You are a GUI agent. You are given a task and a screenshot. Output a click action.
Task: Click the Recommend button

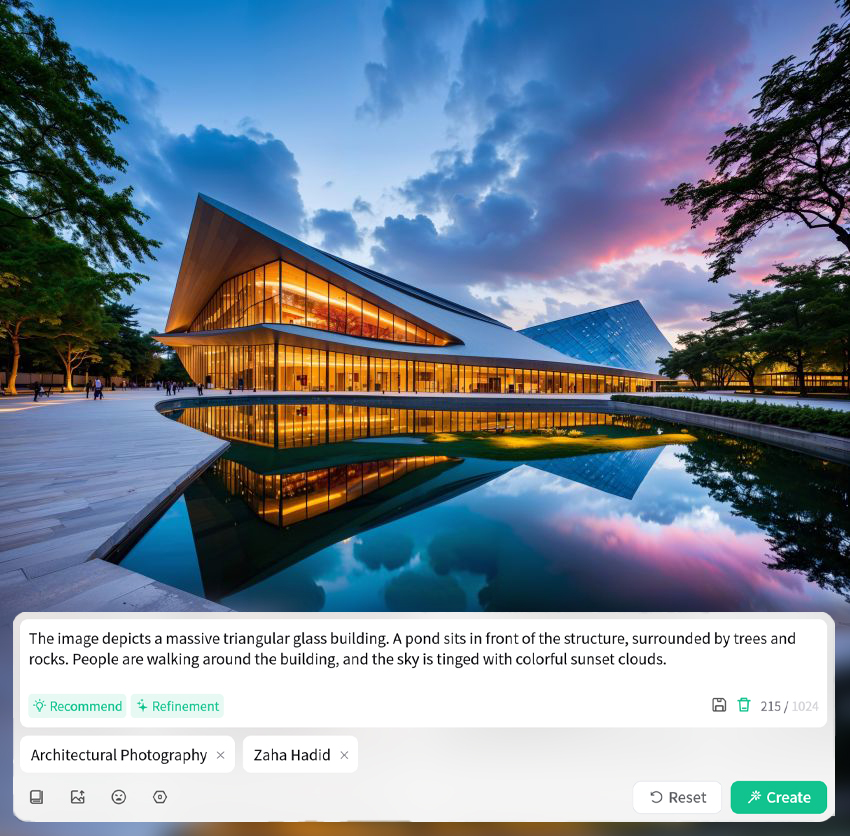pos(77,706)
